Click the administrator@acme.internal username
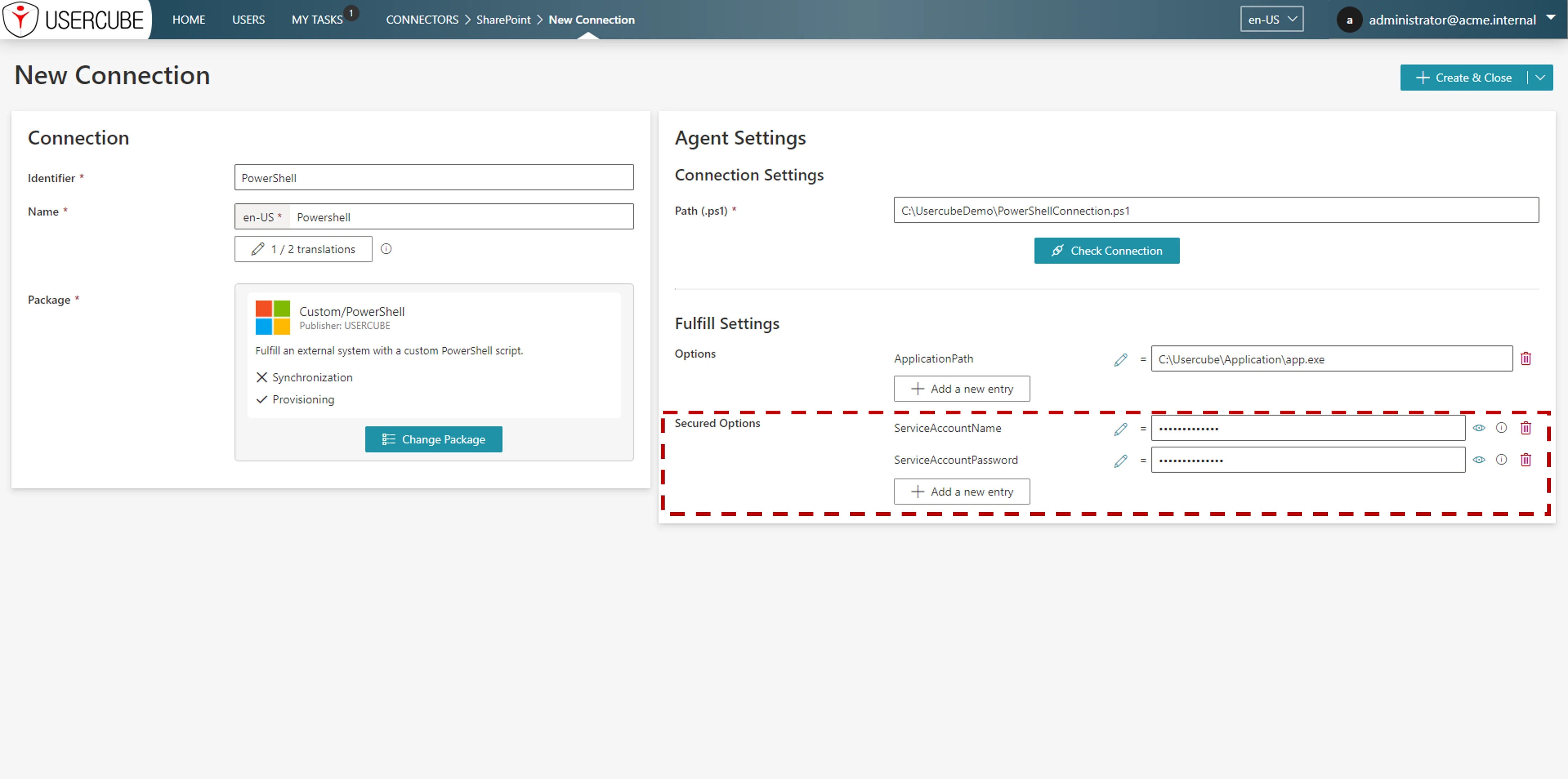 [x=1452, y=20]
